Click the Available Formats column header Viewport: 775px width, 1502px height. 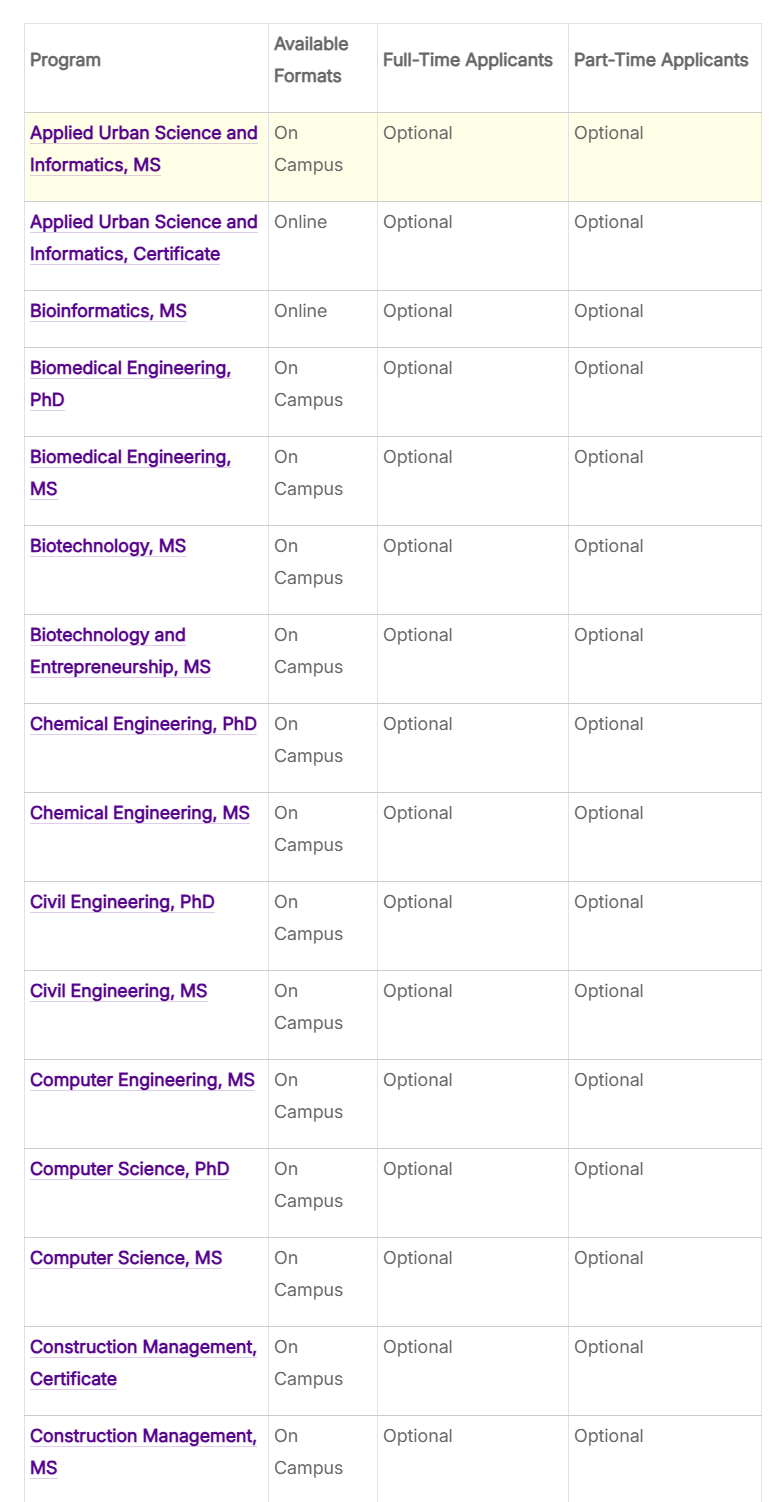tap(311, 60)
